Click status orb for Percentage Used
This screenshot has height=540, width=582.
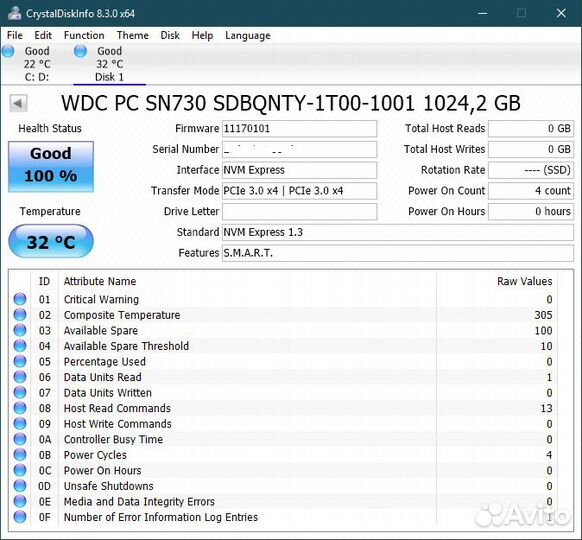(x=20, y=361)
